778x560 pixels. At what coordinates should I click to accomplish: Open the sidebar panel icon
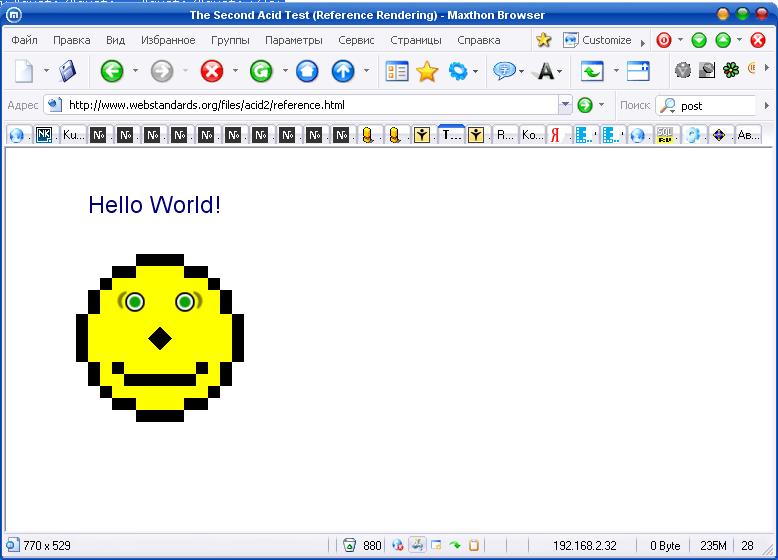point(397,71)
